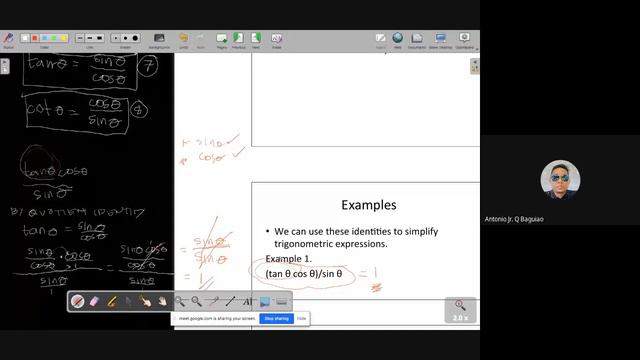Click the 2.0x zoom indicator
The image size is (640, 360).
pyautogui.click(x=460, y=310)
